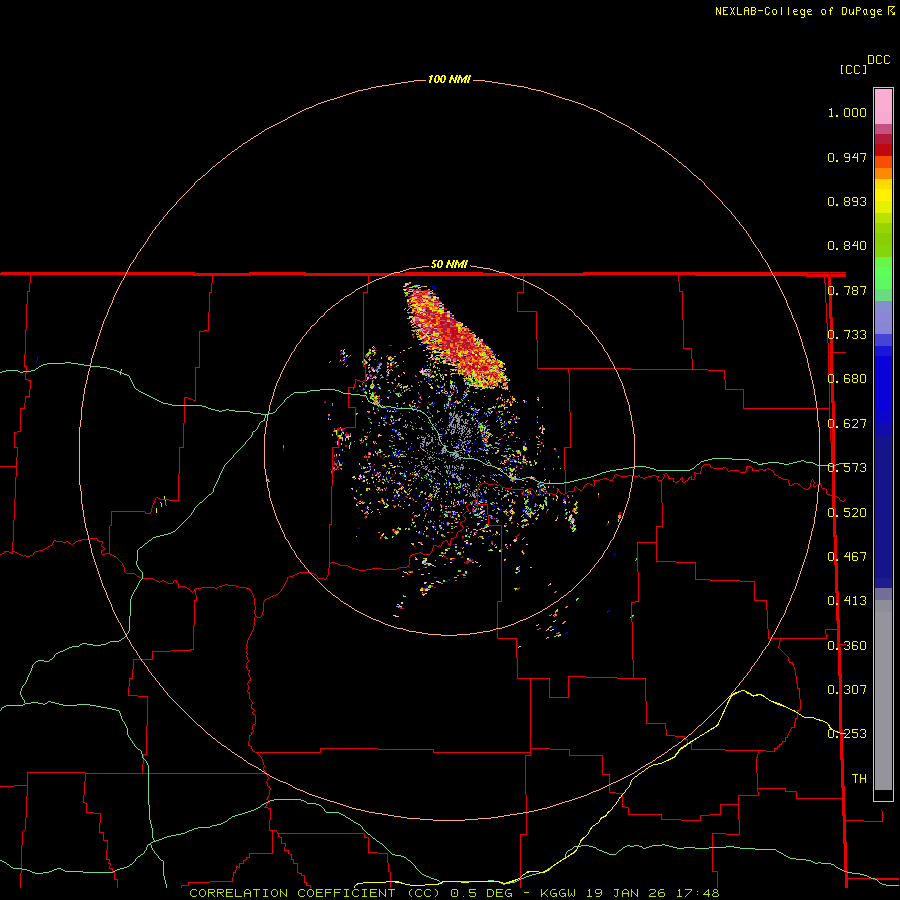
Task: Select the 1.000 scale value
Action: 847,112
